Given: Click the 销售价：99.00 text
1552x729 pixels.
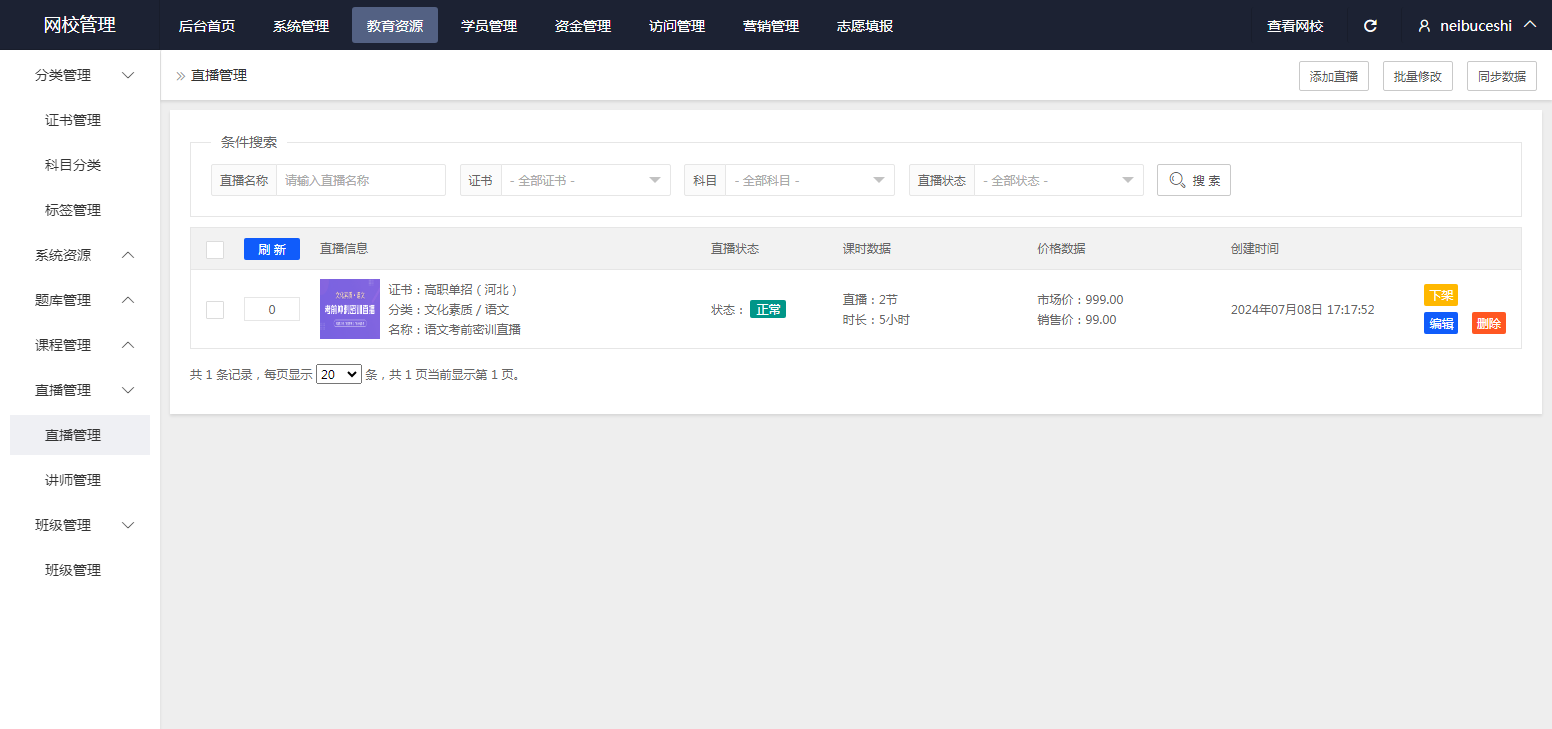Looking at the screenshot, I should (1077, 319).
